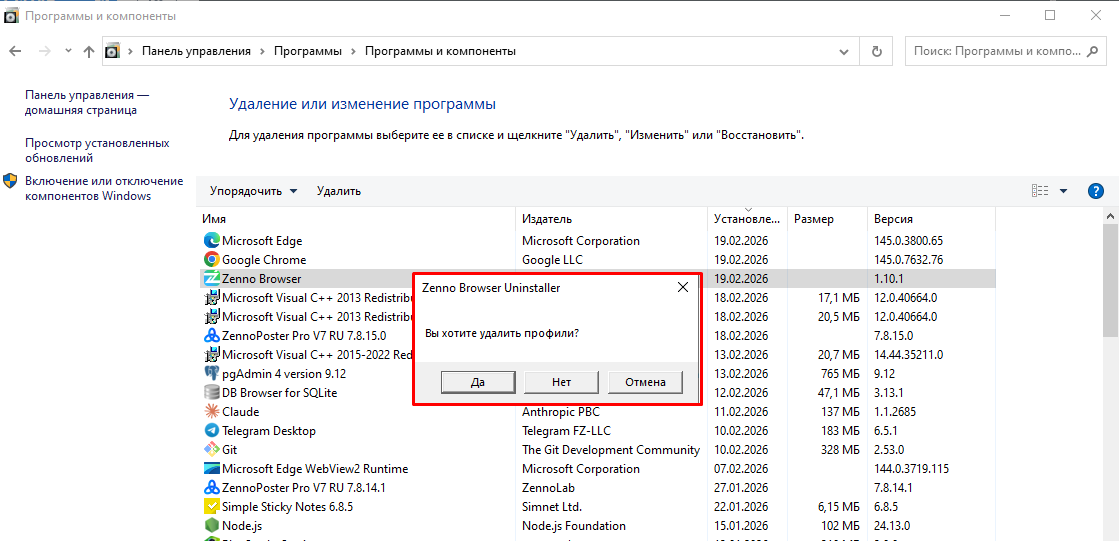Click the Visual C++ 2013 17,1 МБ icon
Screen dimensions: 1119x541
pyautogui.click(x=211, y=298)
